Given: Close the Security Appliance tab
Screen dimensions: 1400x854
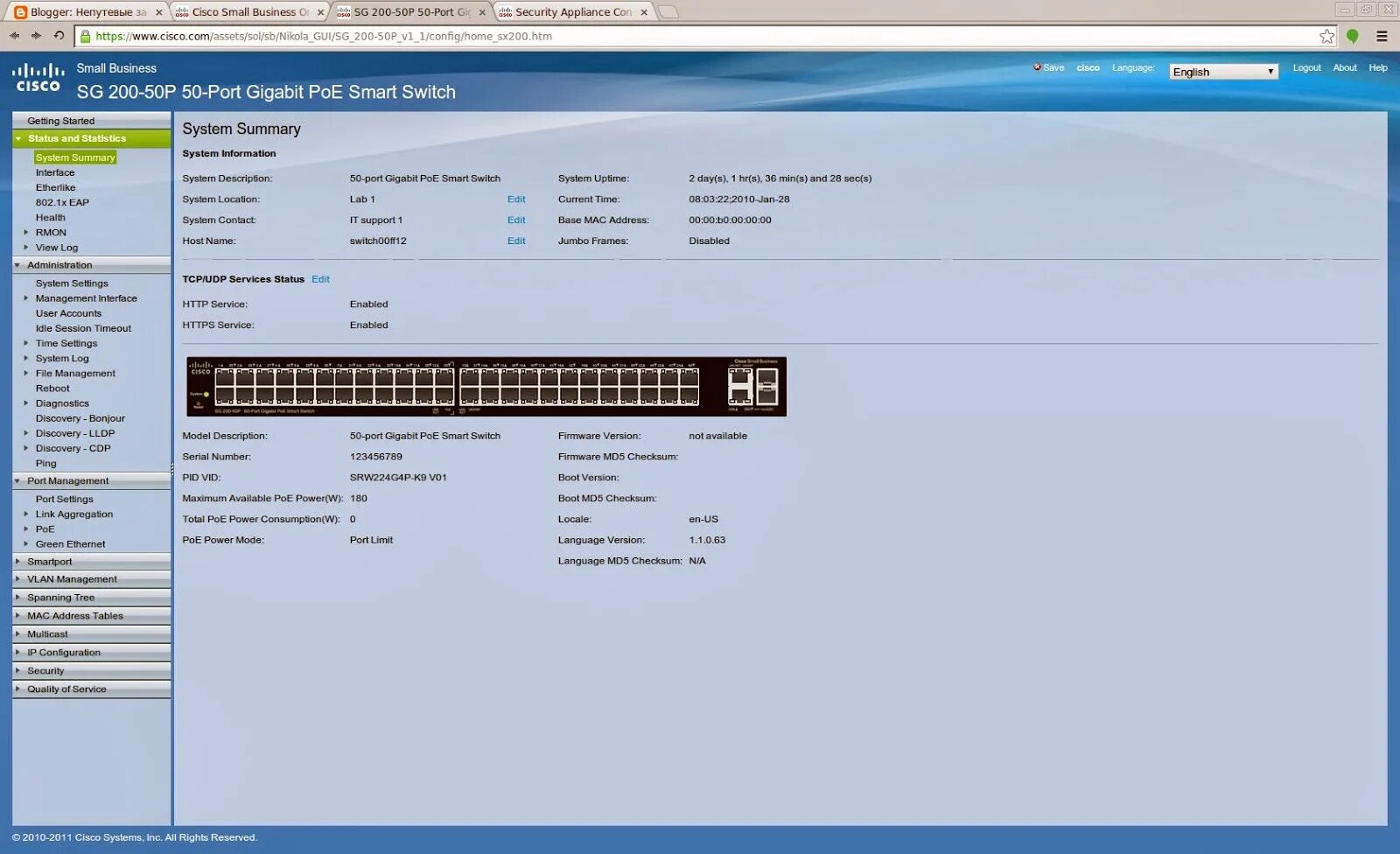Looking at the screenshot, I should [644, 12].
